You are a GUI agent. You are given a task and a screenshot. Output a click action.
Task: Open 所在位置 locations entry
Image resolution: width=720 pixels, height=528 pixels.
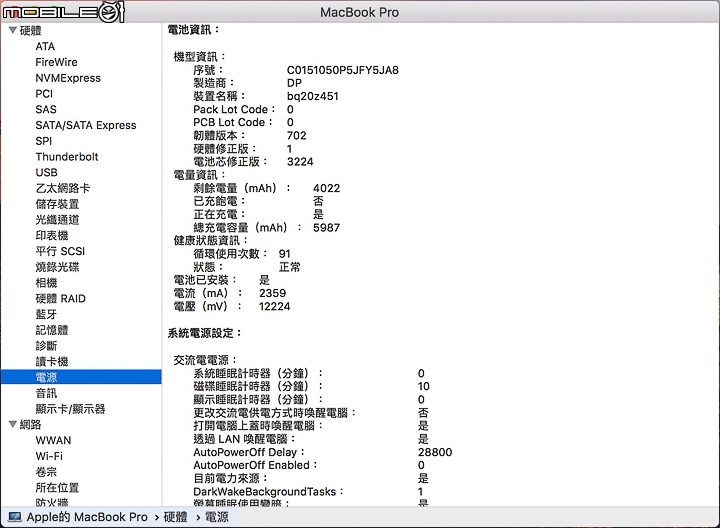pyautogui.click(x=57, y=488)
